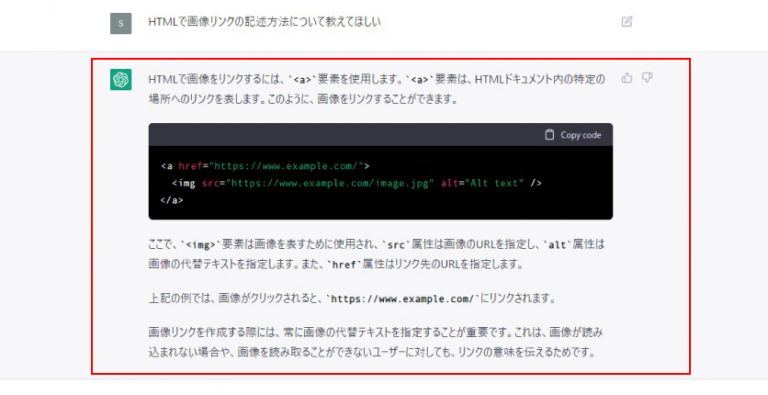
Task: Click the code line with <img src=
Action: pos(357,183)
